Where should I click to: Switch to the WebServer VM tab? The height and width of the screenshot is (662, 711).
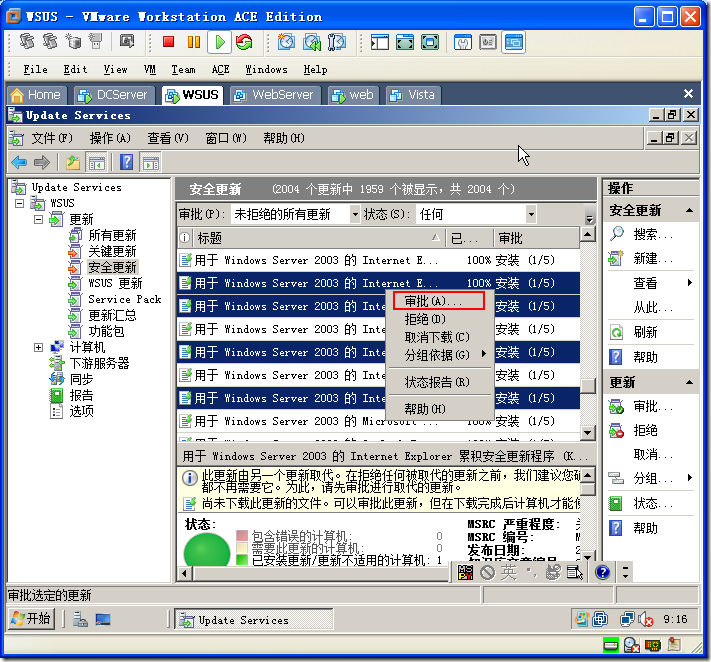[275, 95]
